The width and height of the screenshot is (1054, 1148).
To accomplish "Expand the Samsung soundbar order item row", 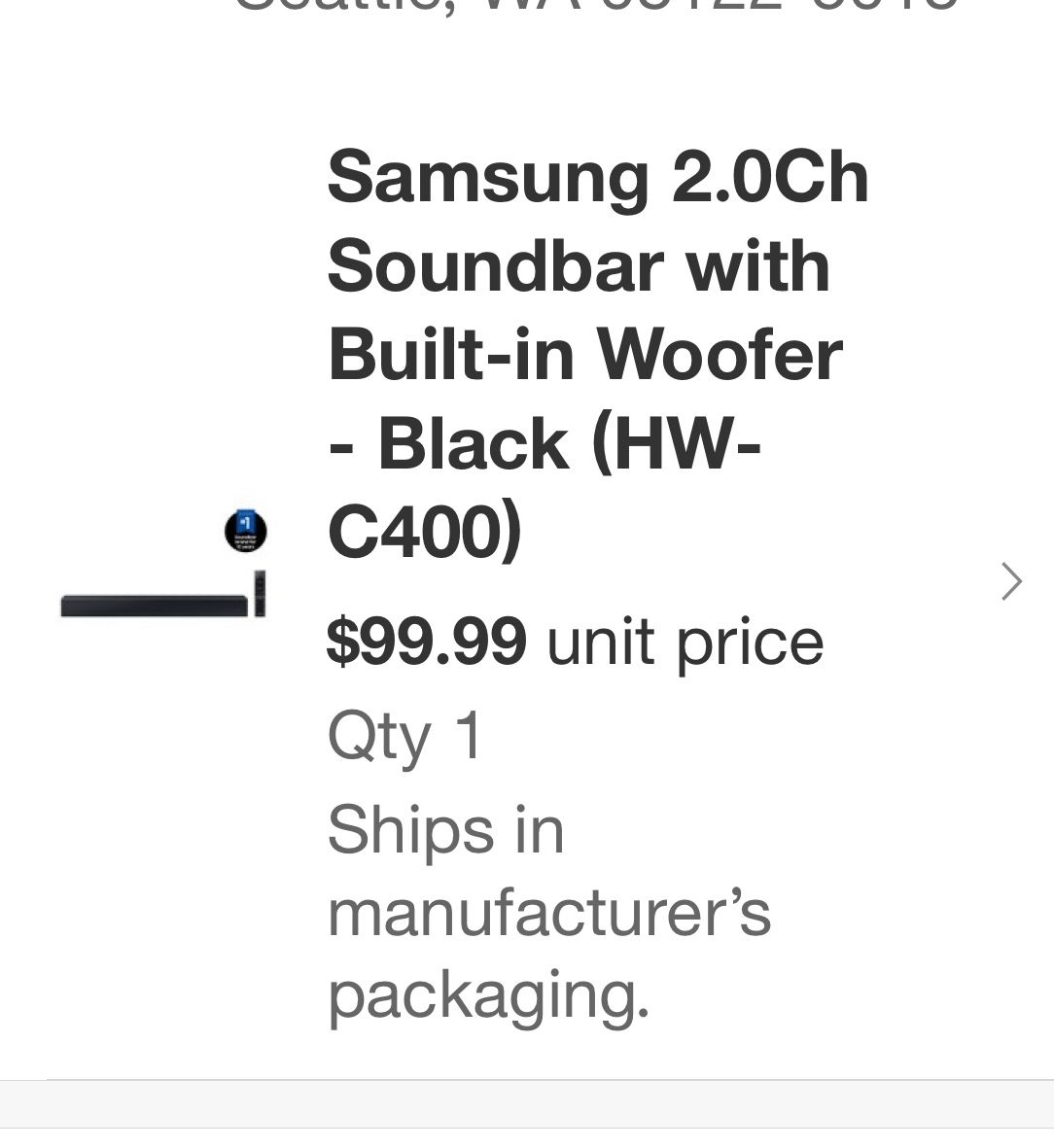I will [583, 583].
